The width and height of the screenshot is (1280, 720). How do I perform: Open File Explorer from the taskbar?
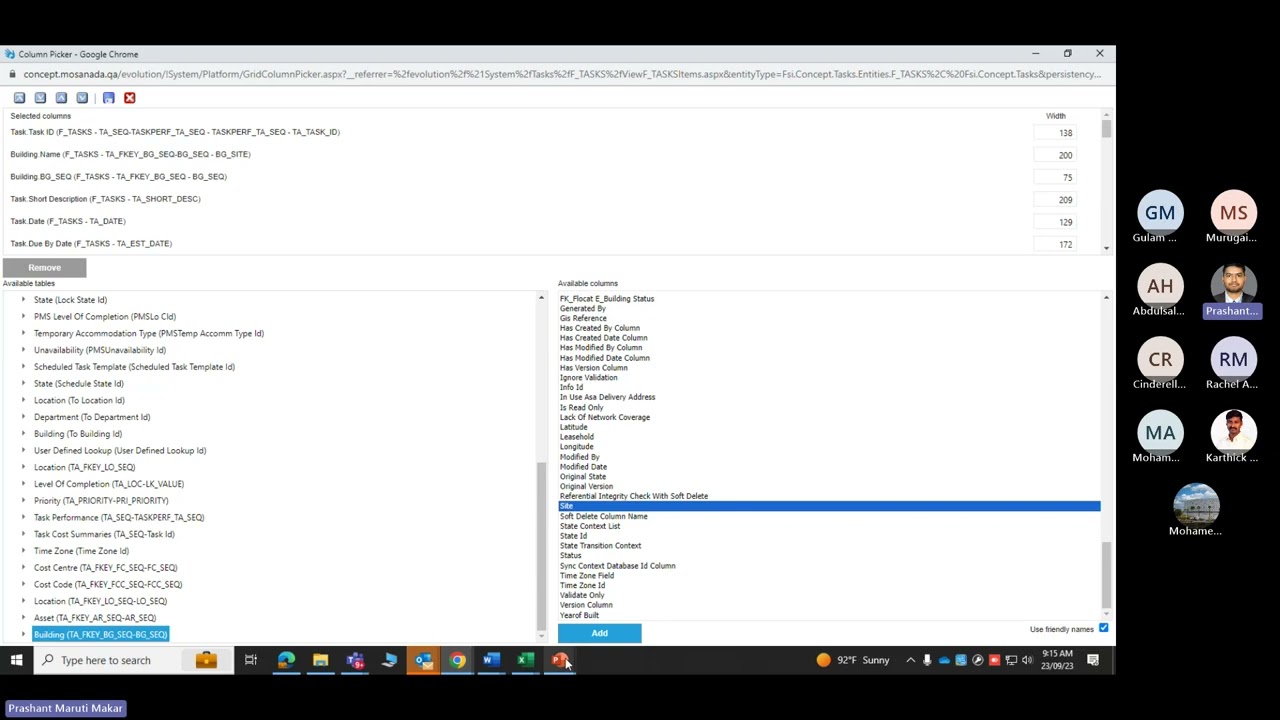pyautogui.click(x=320, y=660)
